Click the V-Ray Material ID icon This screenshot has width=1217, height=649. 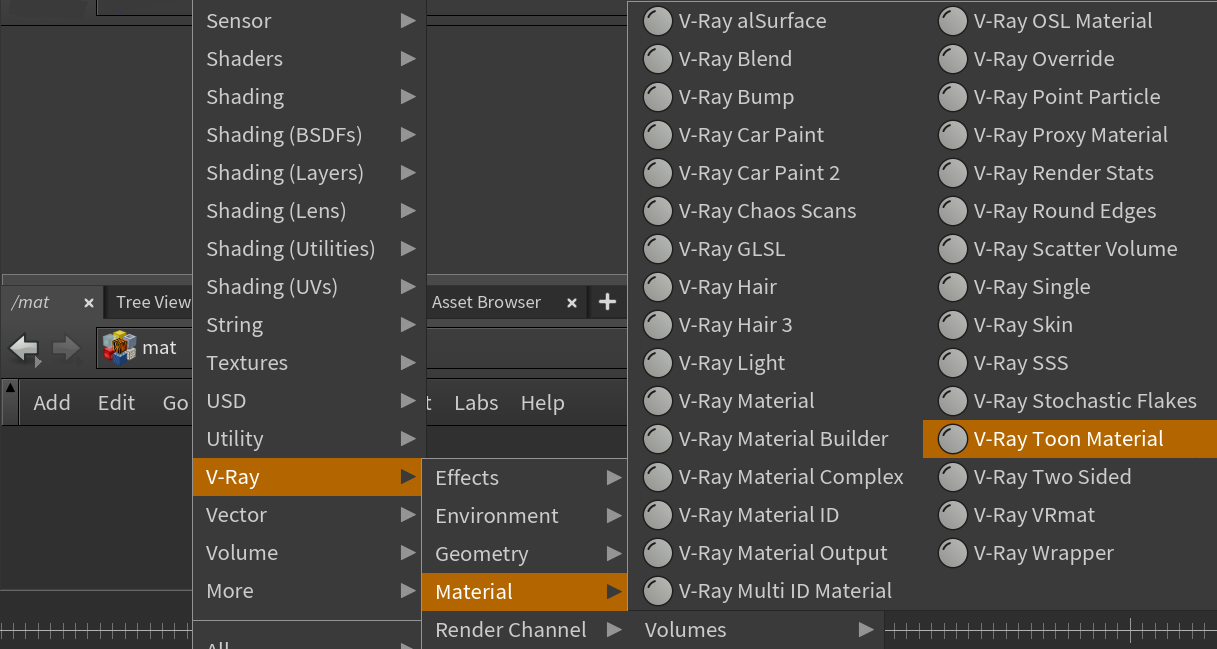click(657, 515)
